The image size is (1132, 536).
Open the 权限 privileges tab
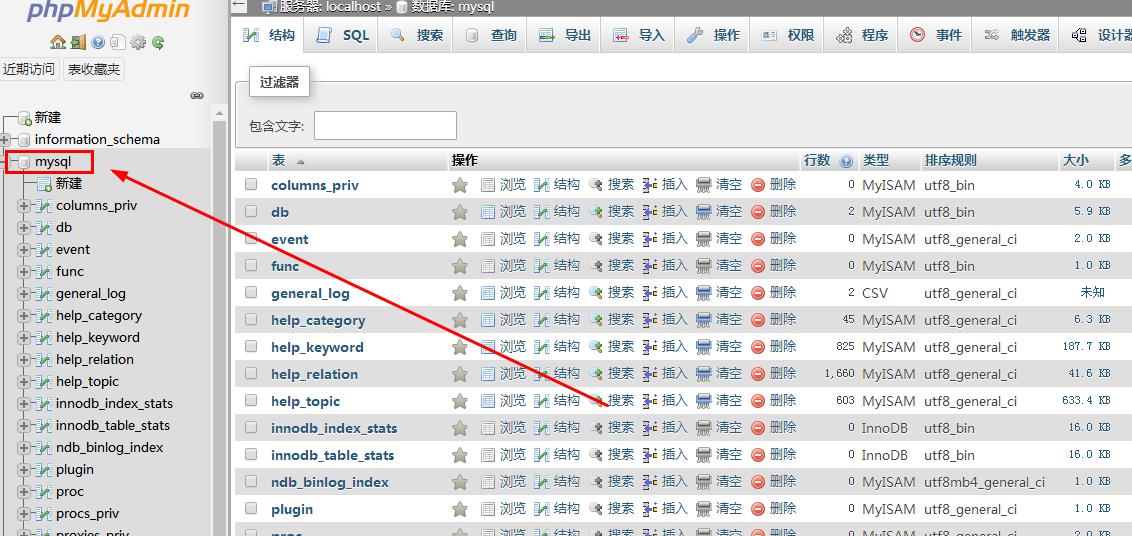(787, 35)
